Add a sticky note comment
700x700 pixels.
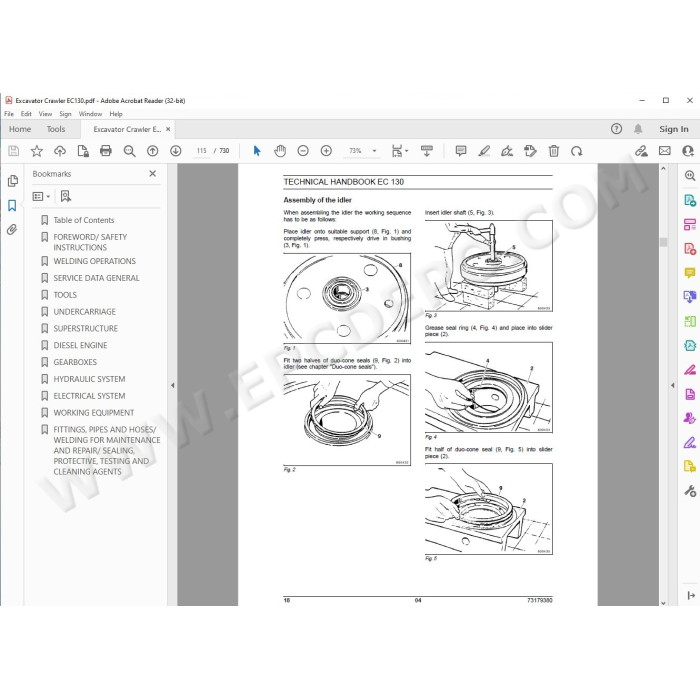(461, 151)
